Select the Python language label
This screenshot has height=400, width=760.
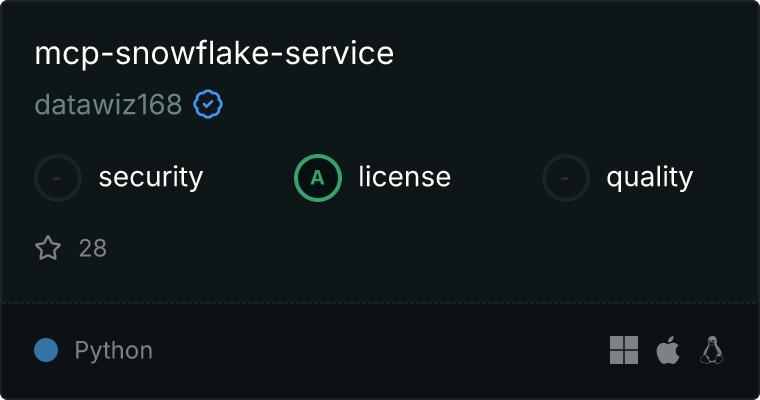114,351
